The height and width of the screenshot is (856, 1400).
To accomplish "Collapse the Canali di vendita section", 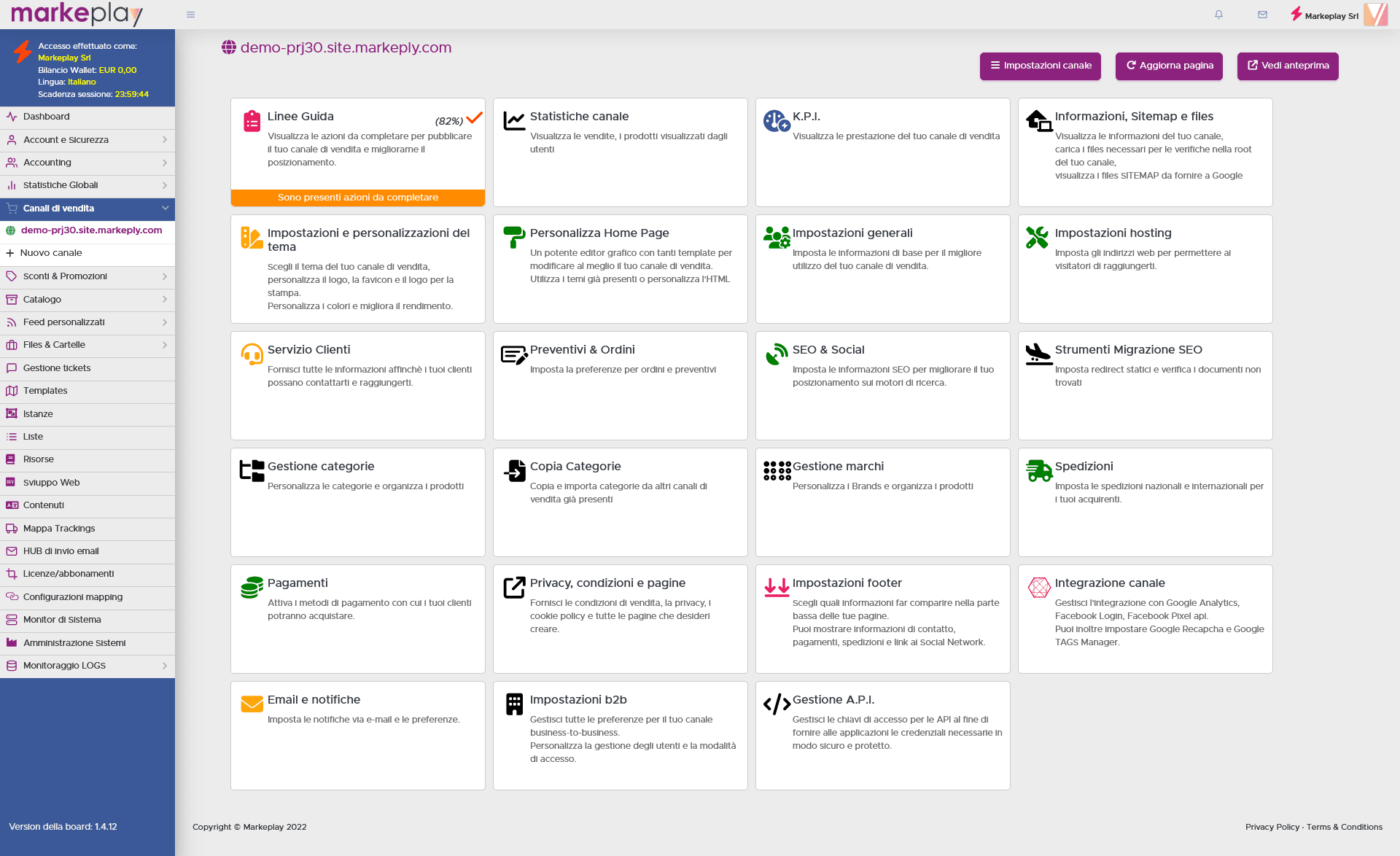I will (165, 209).
